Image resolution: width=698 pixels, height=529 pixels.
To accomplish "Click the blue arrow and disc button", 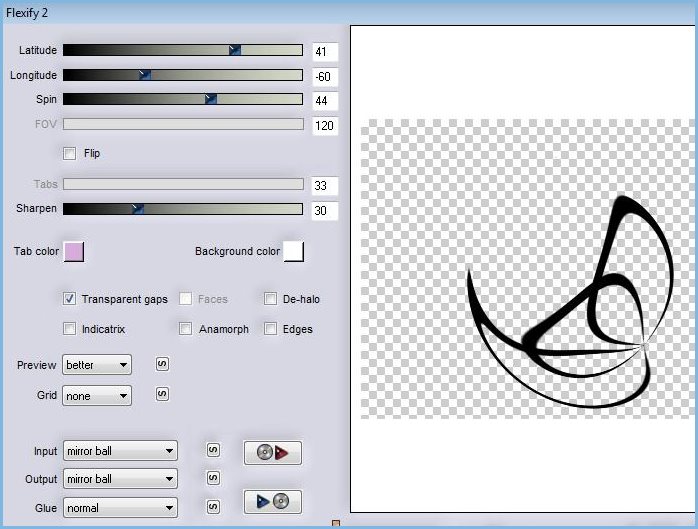I will click(x=272, y=501).
